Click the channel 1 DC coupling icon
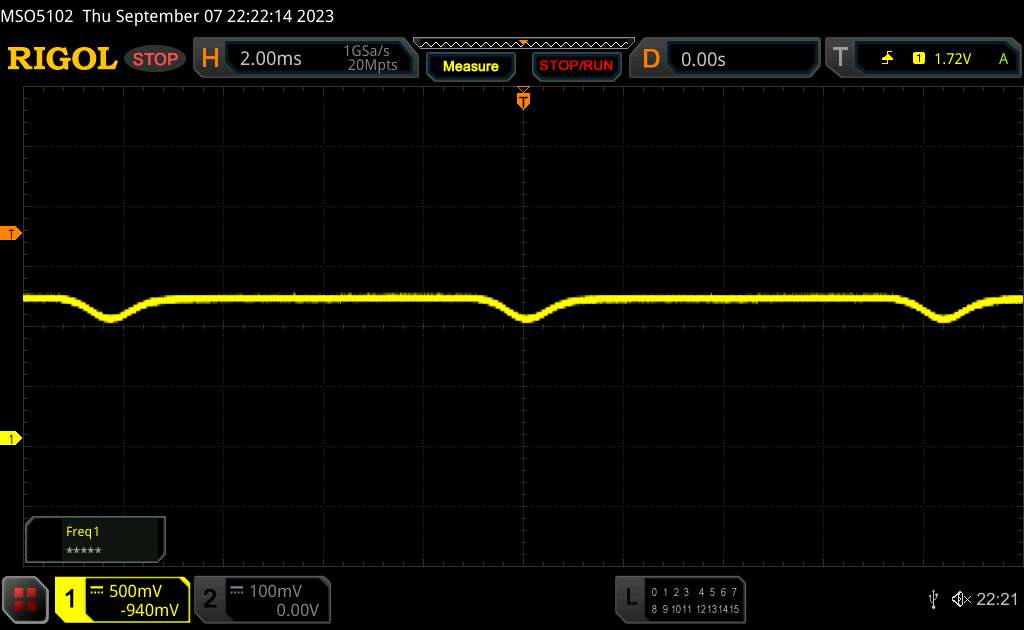Screen dimensions: 1024x630 pos(97,591)
